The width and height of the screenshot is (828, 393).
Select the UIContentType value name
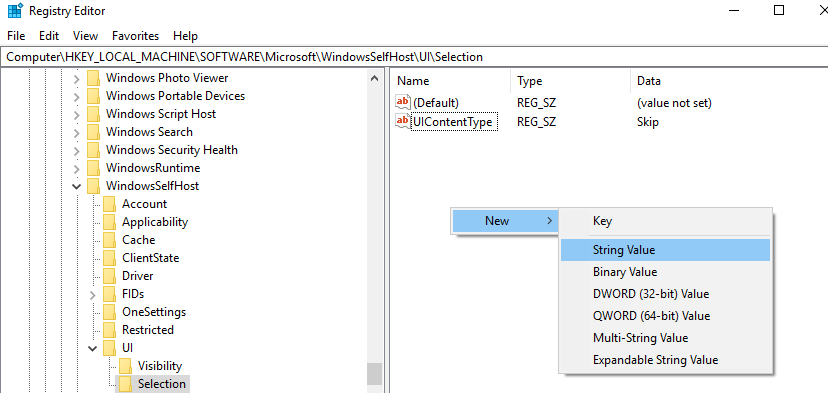tap(454, 122)
